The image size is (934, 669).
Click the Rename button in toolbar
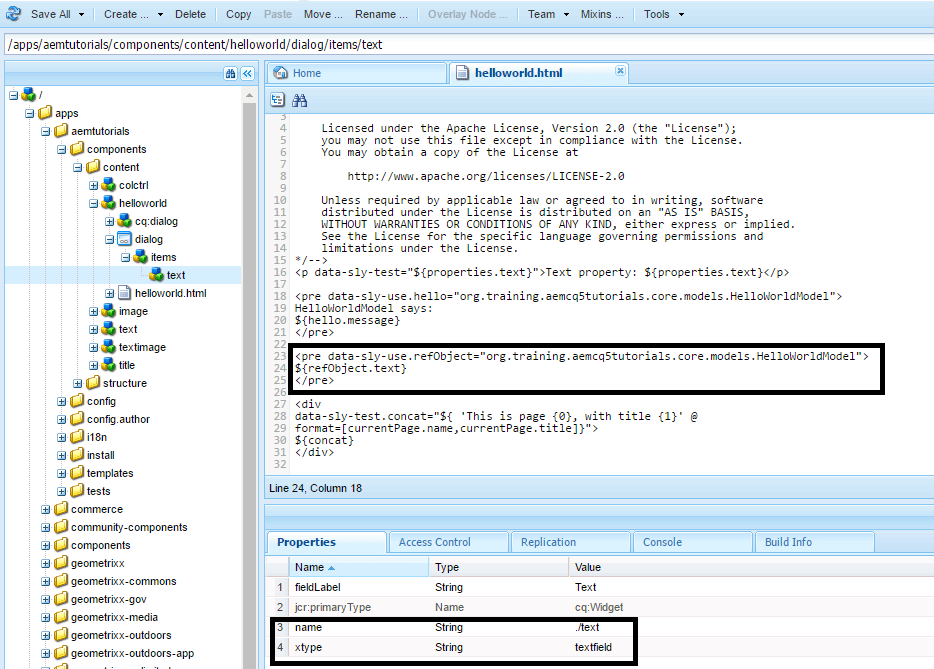pyautogui.click(x=381, y=14)
